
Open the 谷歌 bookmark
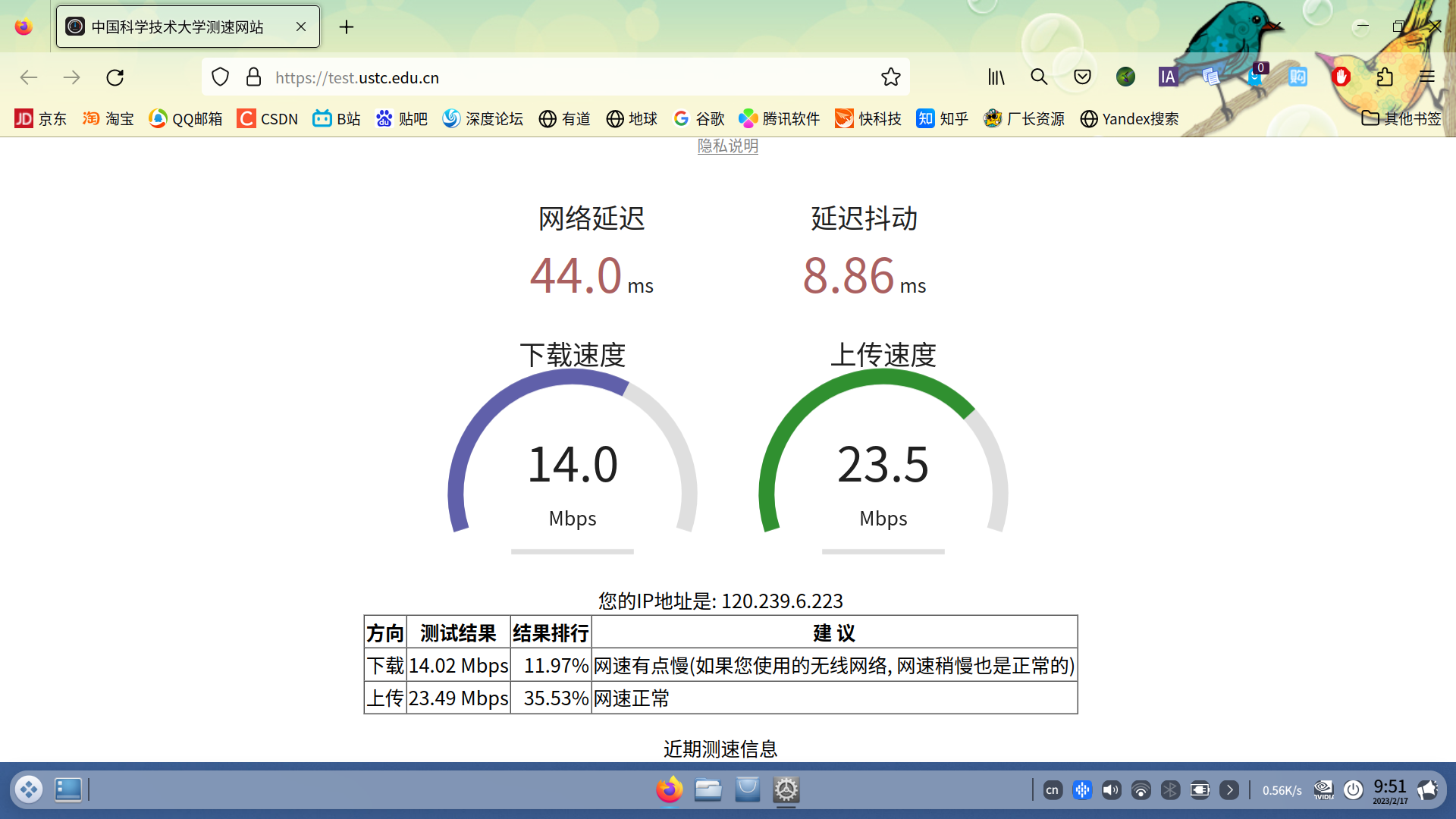click(x=698, y=119)
